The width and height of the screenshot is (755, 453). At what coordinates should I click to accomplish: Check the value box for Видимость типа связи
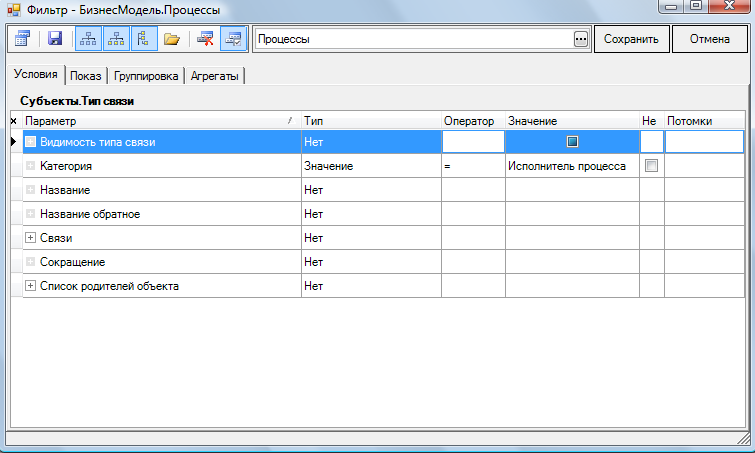click(573, 142)
